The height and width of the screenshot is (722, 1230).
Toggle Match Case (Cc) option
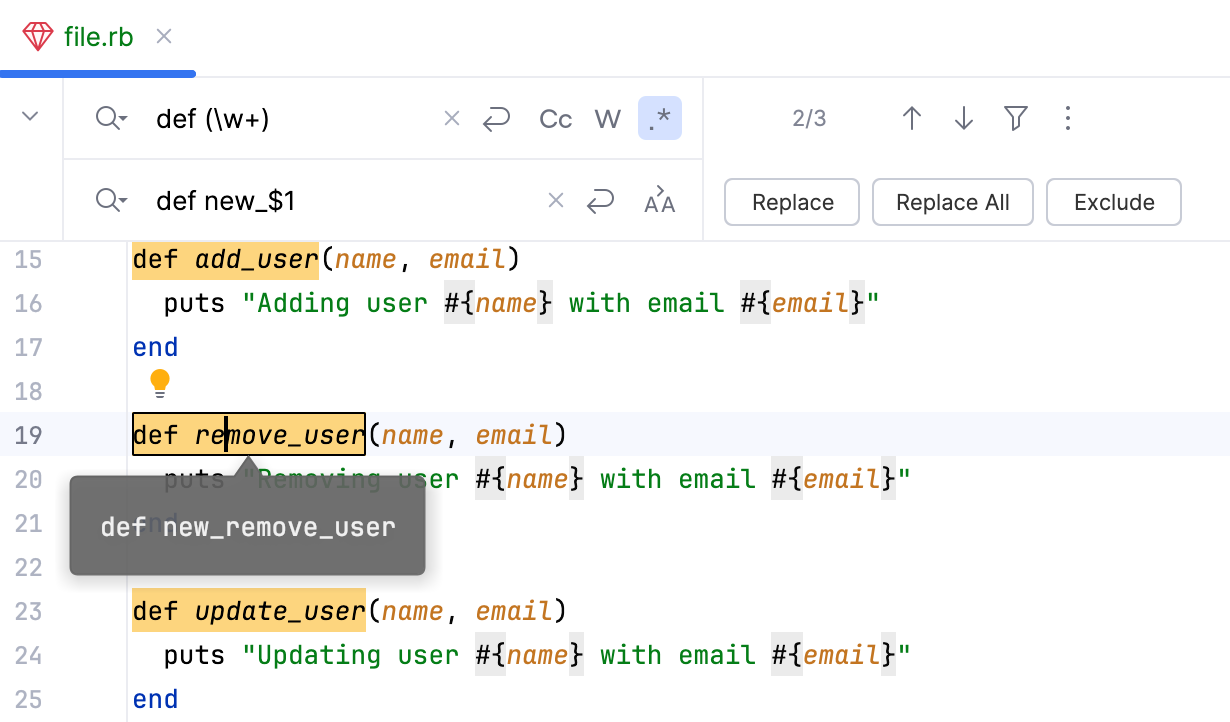(556, 119)
